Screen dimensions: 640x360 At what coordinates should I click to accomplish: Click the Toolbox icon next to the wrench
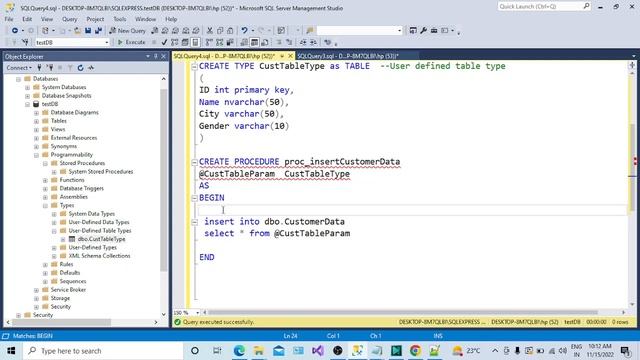434,31
